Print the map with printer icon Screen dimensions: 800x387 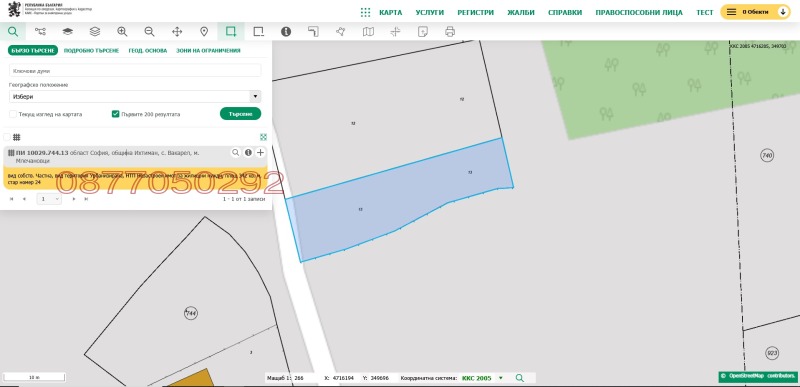click(x=449, y=32)
